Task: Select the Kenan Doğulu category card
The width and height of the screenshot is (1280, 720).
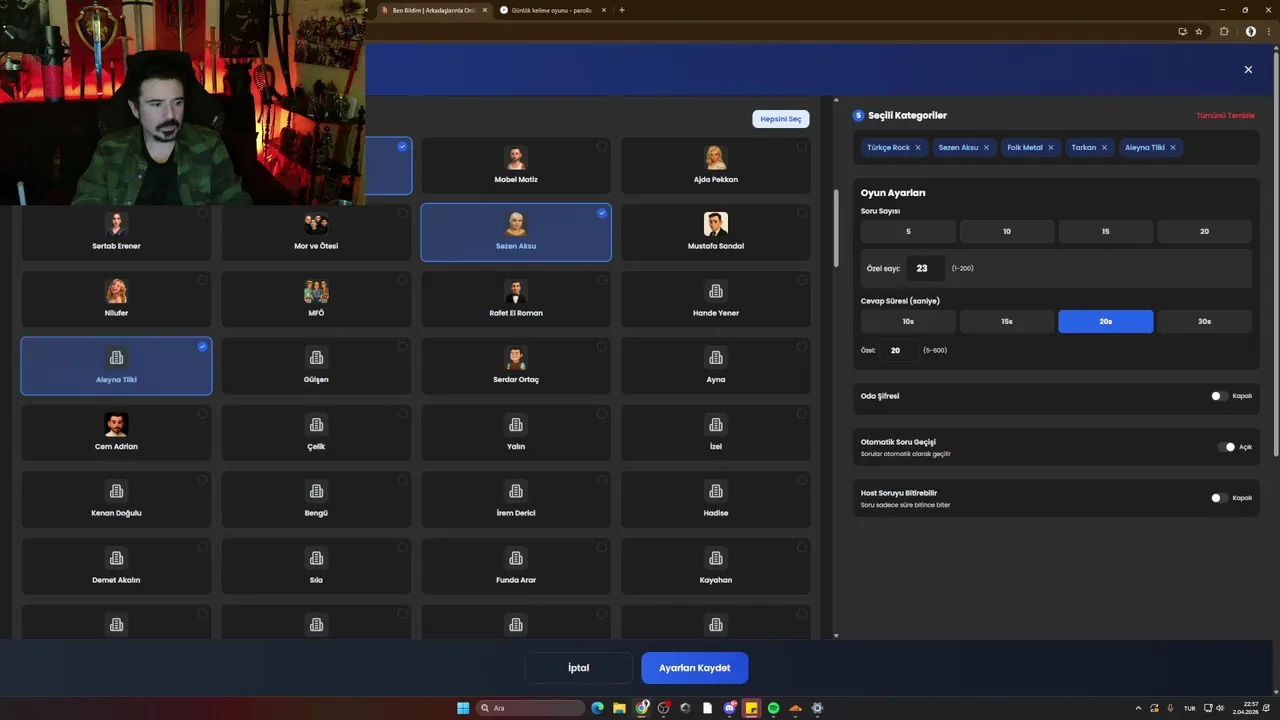Action: click(x=116, y=500)
